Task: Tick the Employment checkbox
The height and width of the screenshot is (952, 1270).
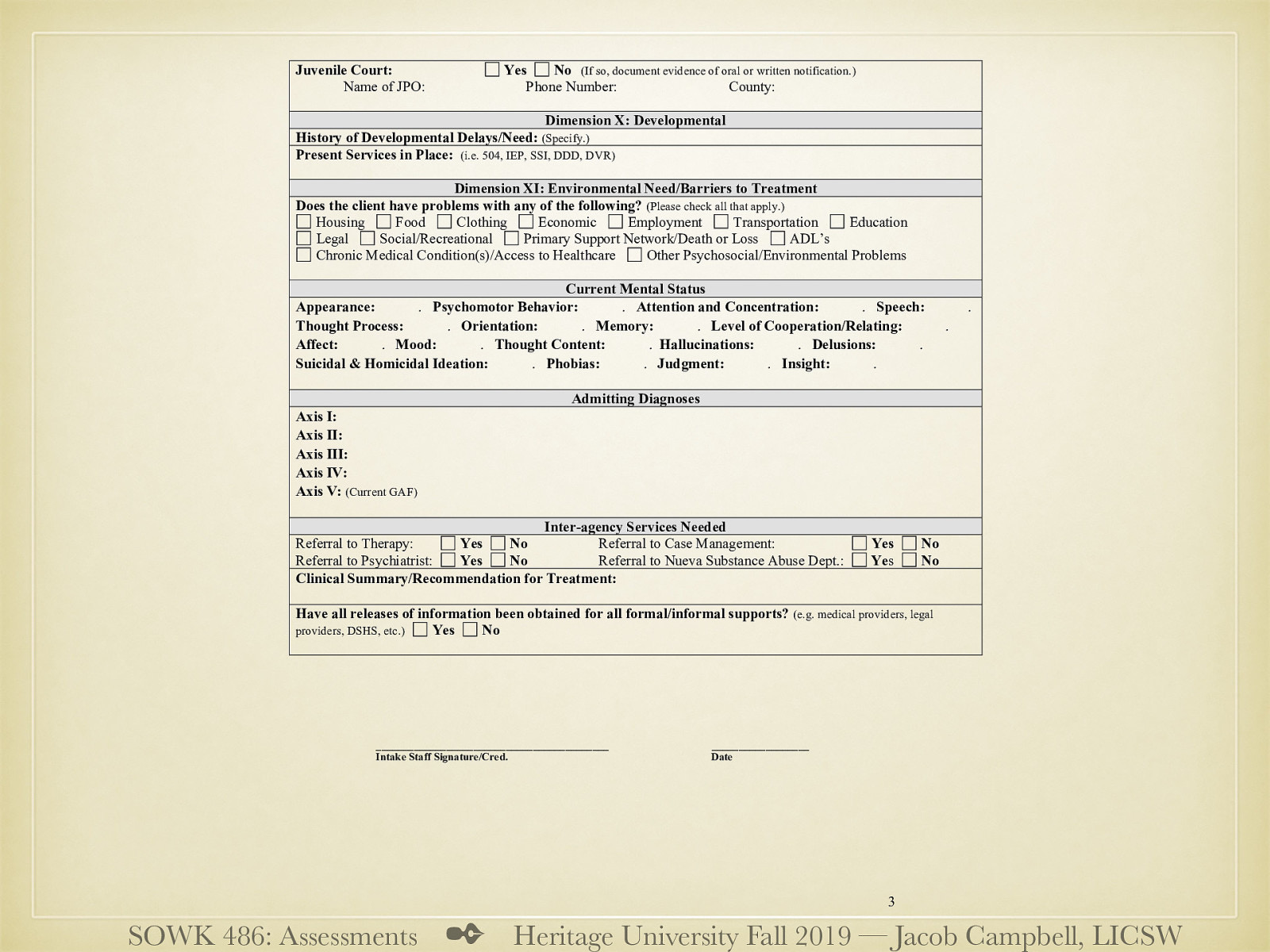Action: coord(616,222)
